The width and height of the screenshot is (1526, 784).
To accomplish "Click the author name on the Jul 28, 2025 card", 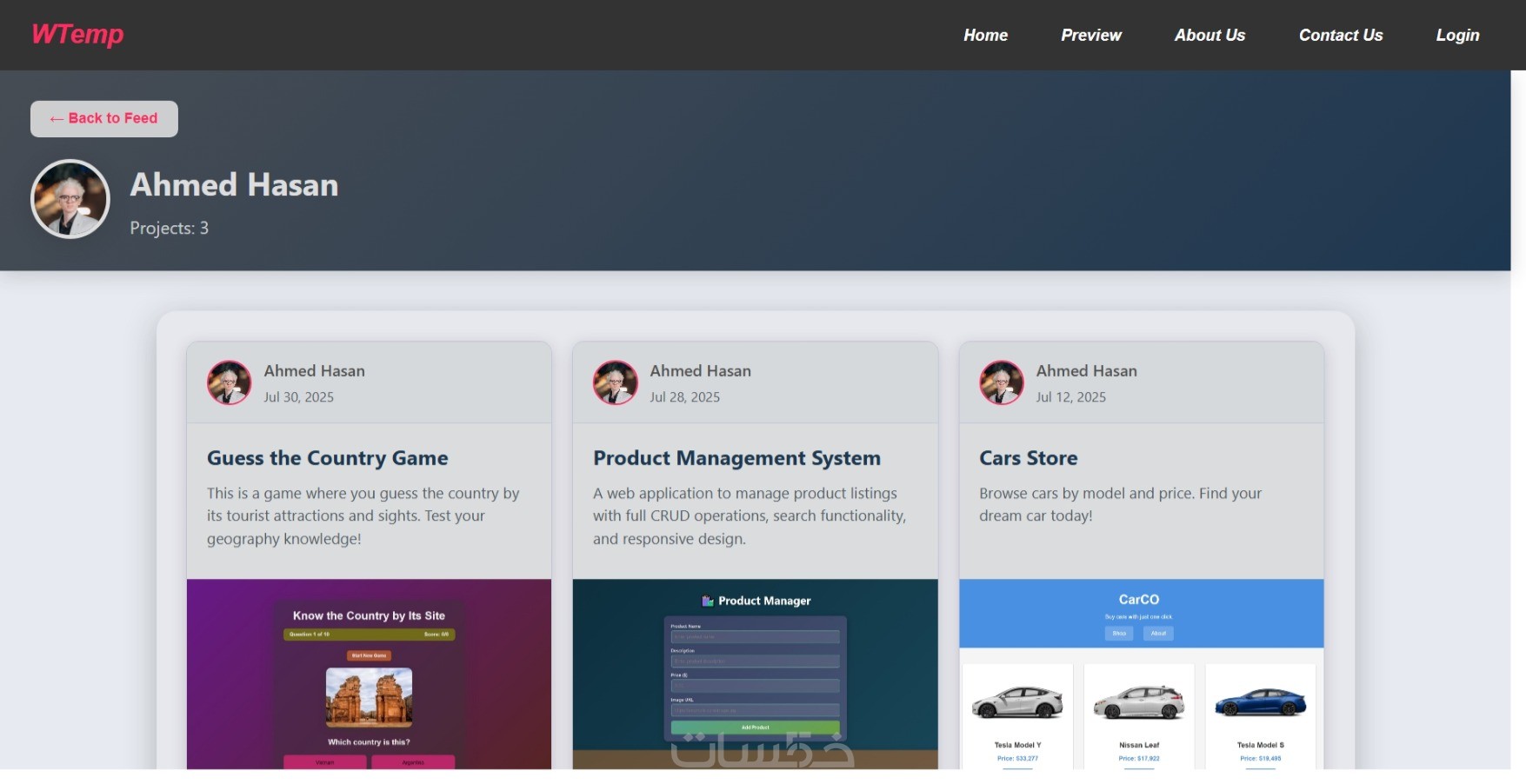I will click(x=700, y=370).
